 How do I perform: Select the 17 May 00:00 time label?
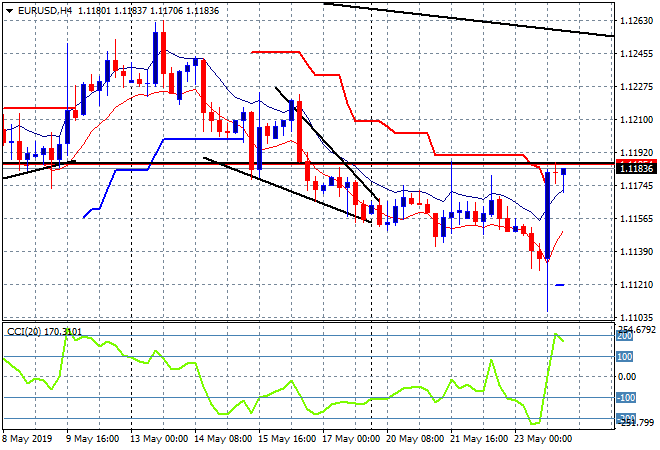pyautogui.click(x=351, y=439)
